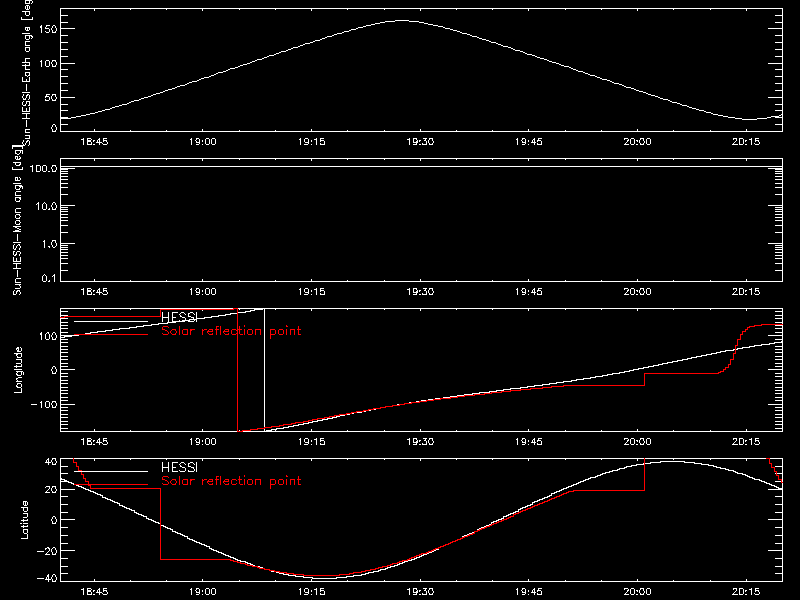Click the 100 tick label on the Longitude axis
Screen dimensions: 800x600
pos(47,336)
